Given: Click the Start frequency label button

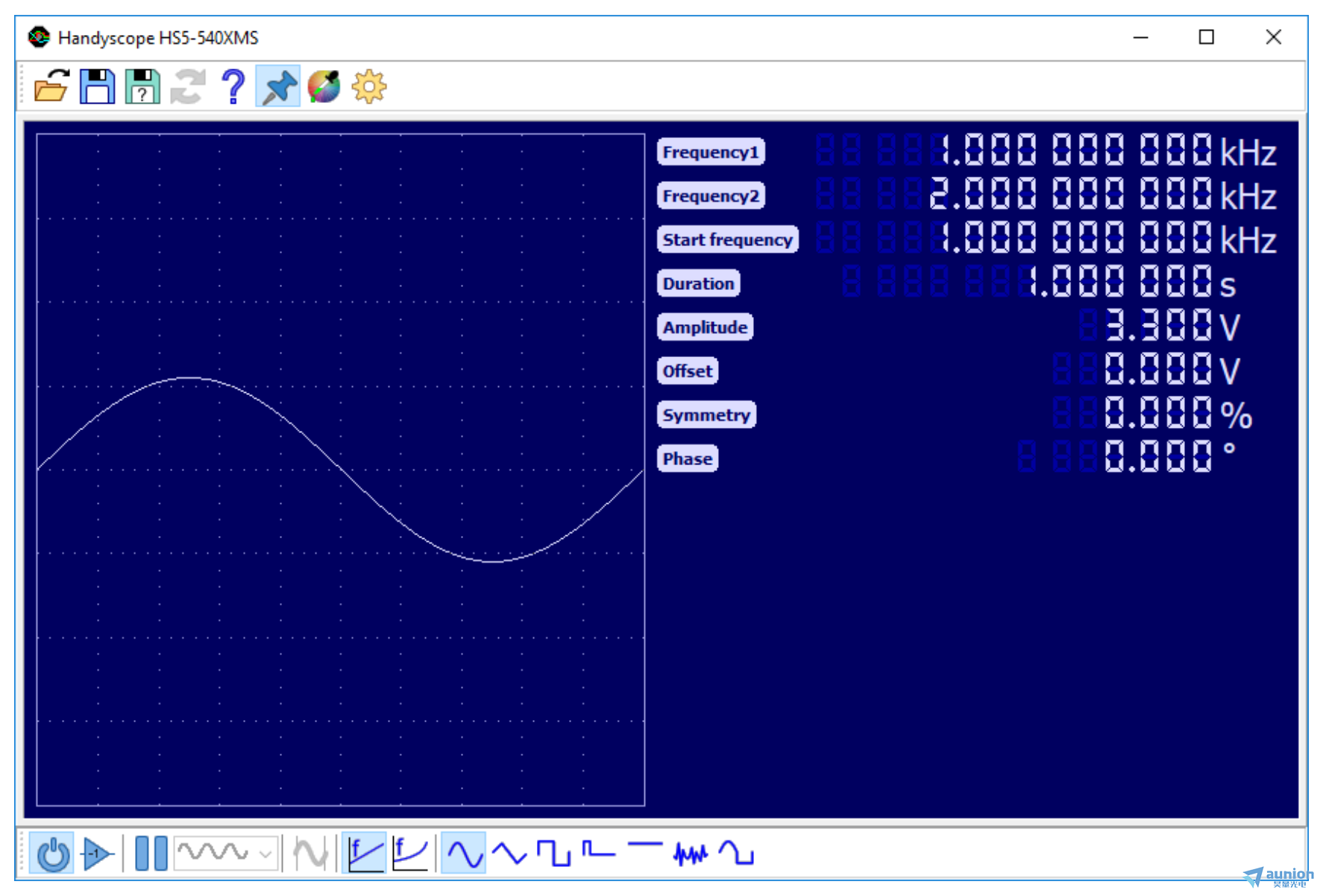Looking at the screenshot, I should pyautogui.click(x=727, y=239).
